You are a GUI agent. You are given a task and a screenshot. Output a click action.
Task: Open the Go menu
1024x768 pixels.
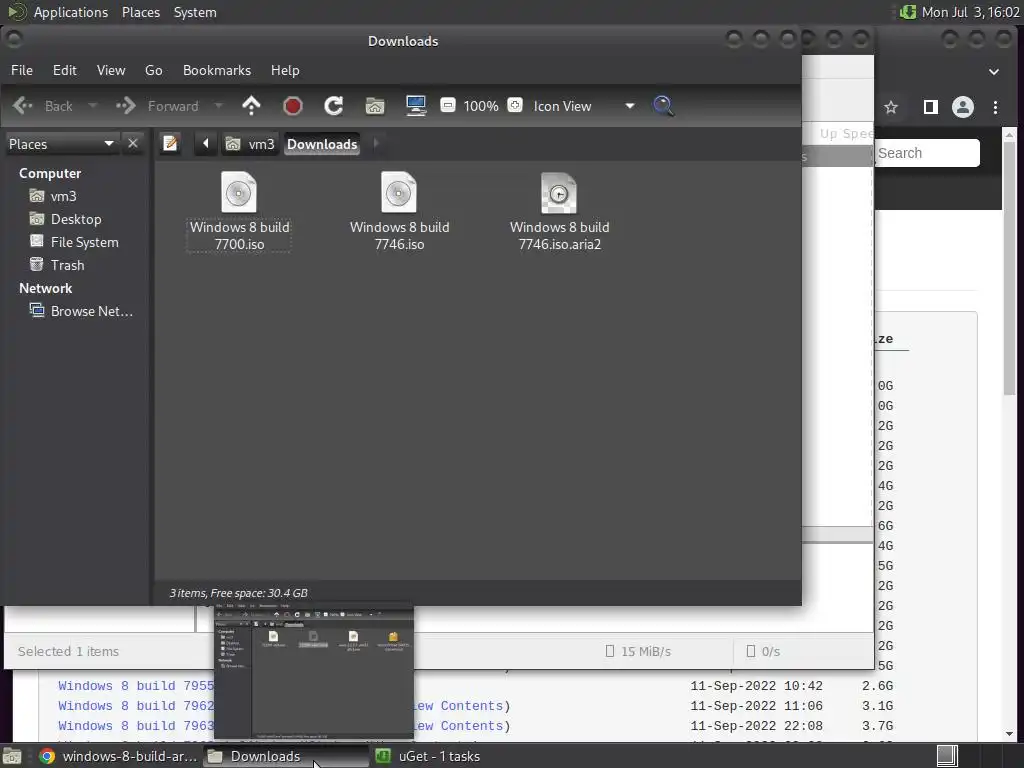pos(153,70)
